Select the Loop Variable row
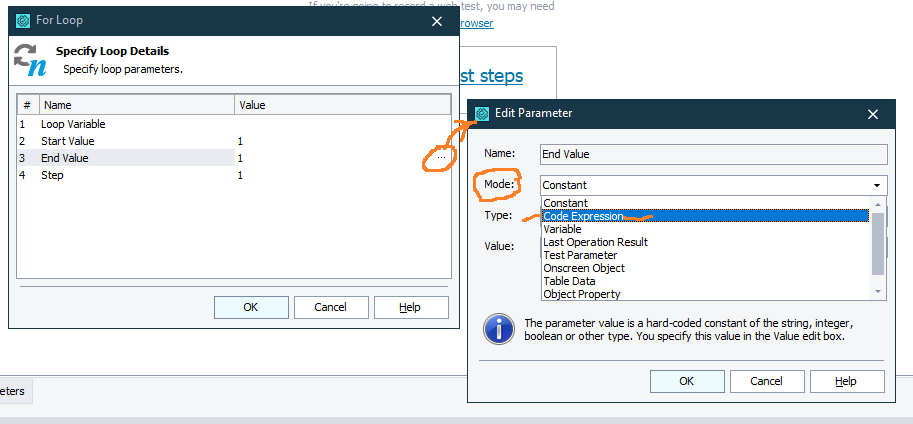The width and height of the screenshot is (913, 424). tap(233, 124)
